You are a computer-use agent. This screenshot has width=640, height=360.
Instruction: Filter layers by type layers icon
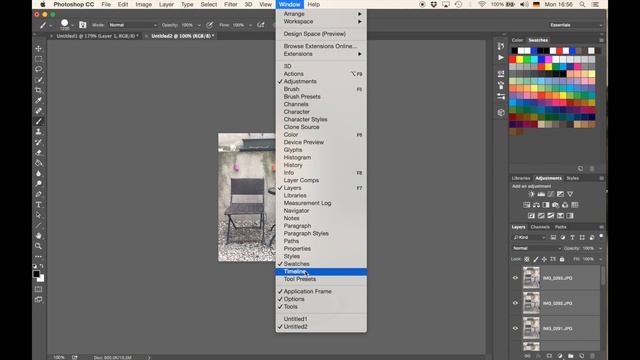(572, 237)
